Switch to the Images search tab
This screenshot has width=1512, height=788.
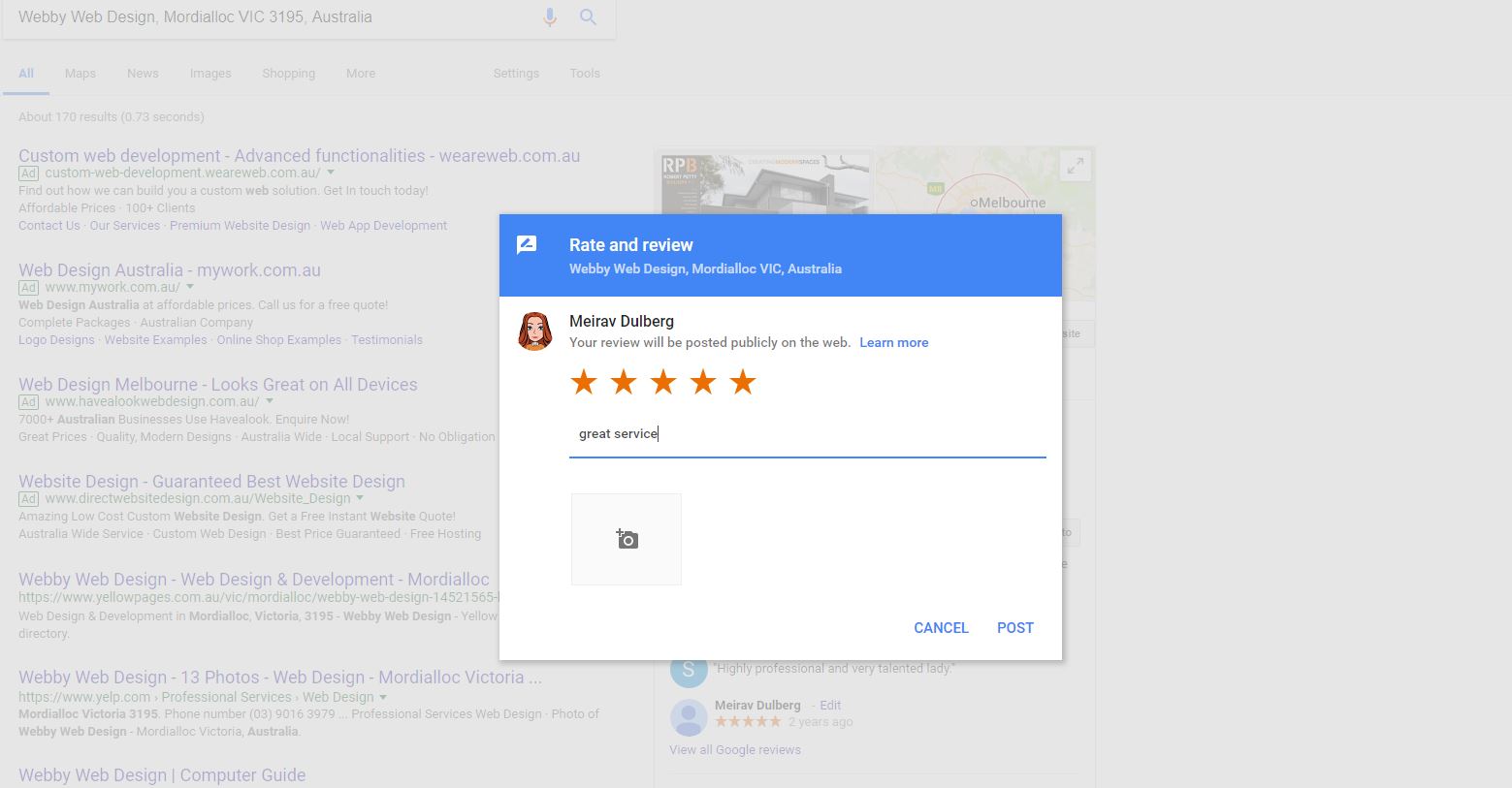210,74
